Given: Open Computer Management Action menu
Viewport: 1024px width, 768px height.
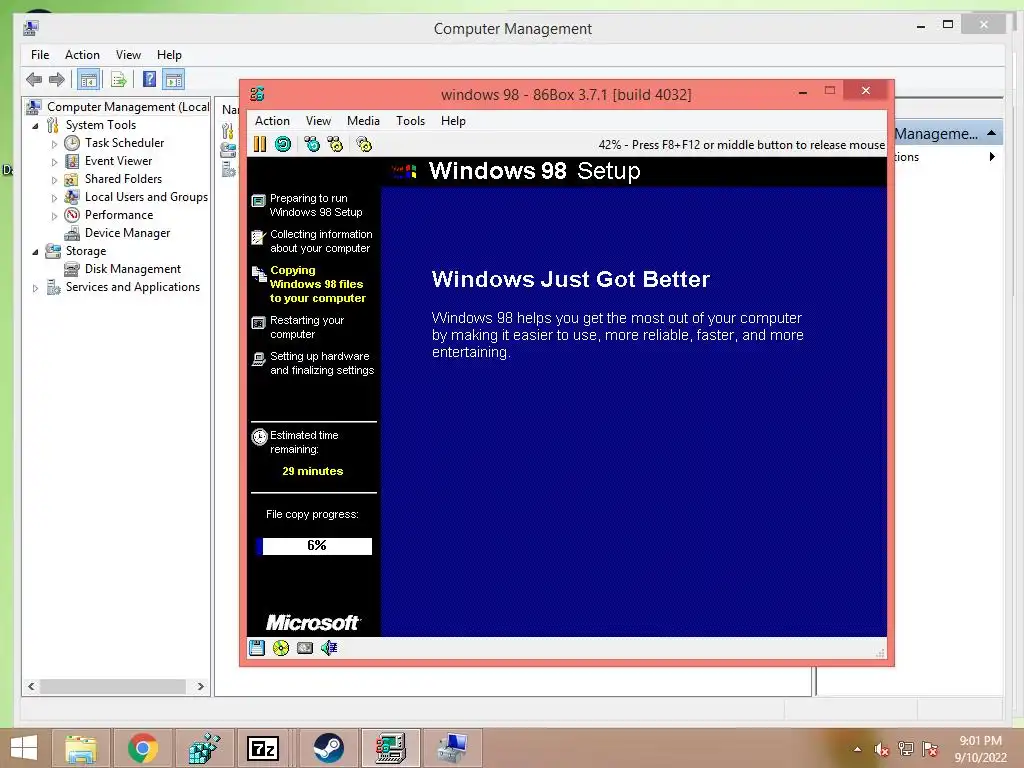Looking at the screenshot, I should [x=82, y=55].
